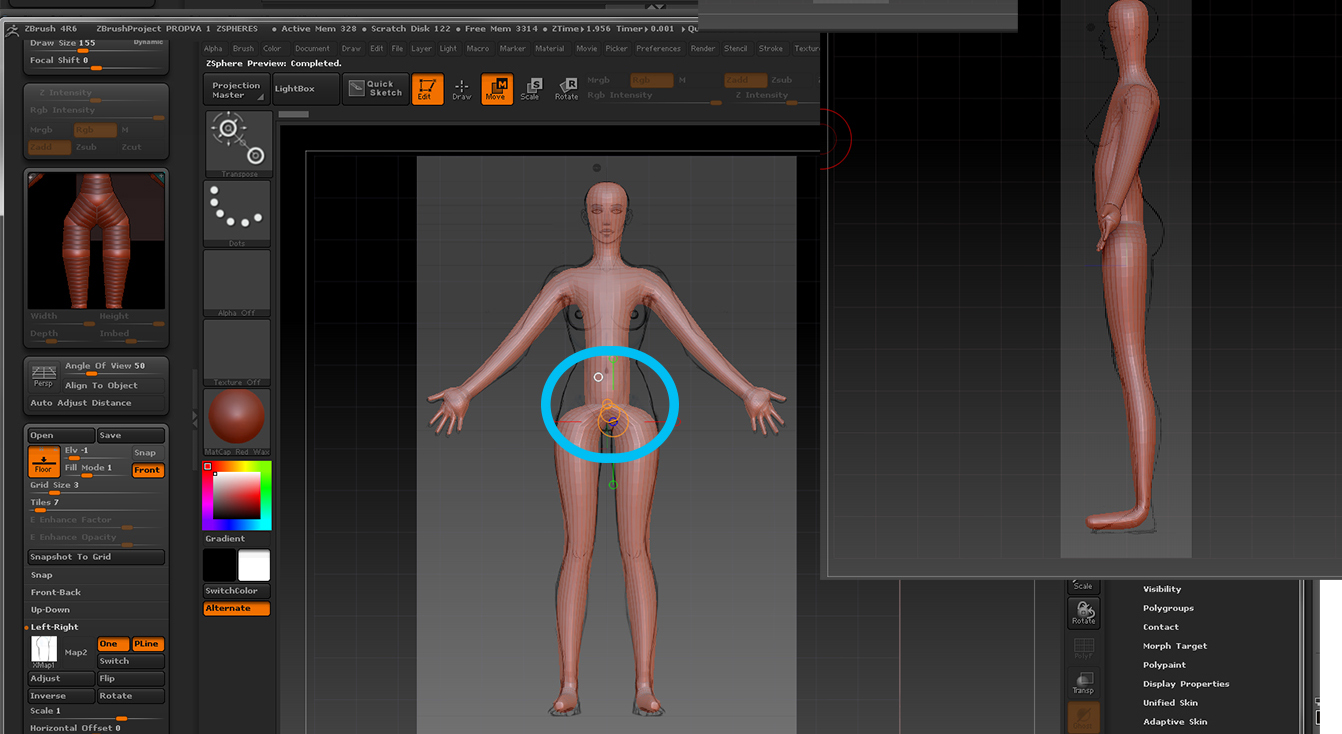The image size is (1342, 734).
Task: Click the Snapshot To Grid button
Action: 96,557
